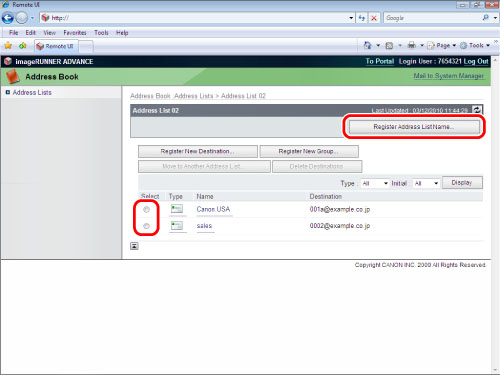
Task: Click Register Address List Name button
Action: tap(414, 127)
